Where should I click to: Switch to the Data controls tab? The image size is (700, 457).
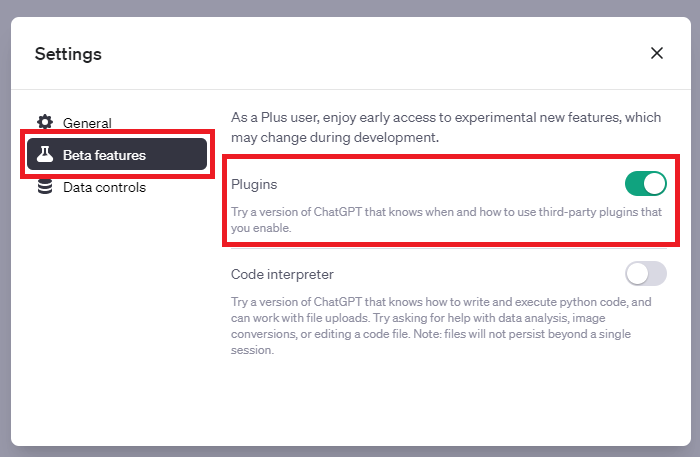104,187
